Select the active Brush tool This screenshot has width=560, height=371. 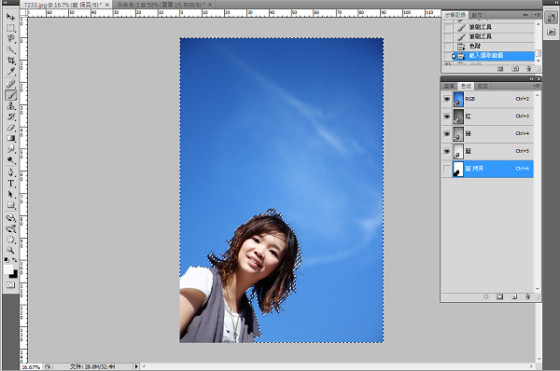click(x=11, y=95)
